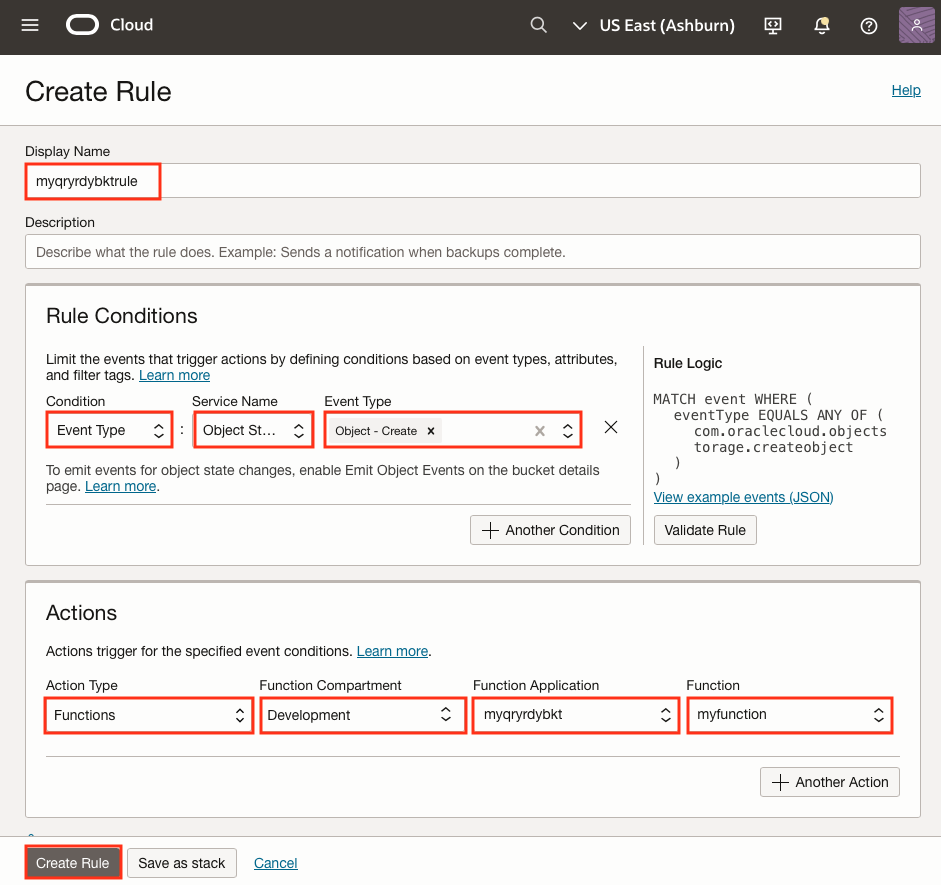This screenshot has height=885, width=941.
Task: Clear all selected event types
Action: pyautogui.click(x=539, y=431)
